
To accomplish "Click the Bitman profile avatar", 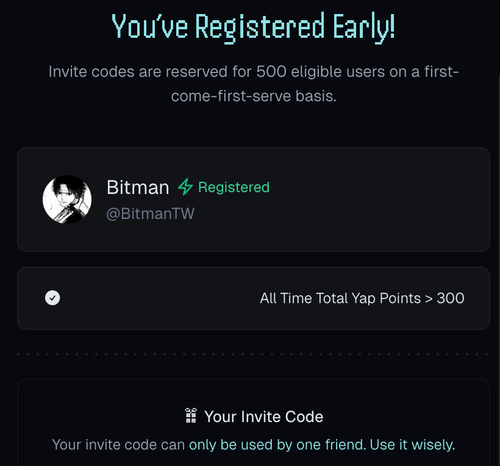I will pyautogui.click(x=67, y=199).
